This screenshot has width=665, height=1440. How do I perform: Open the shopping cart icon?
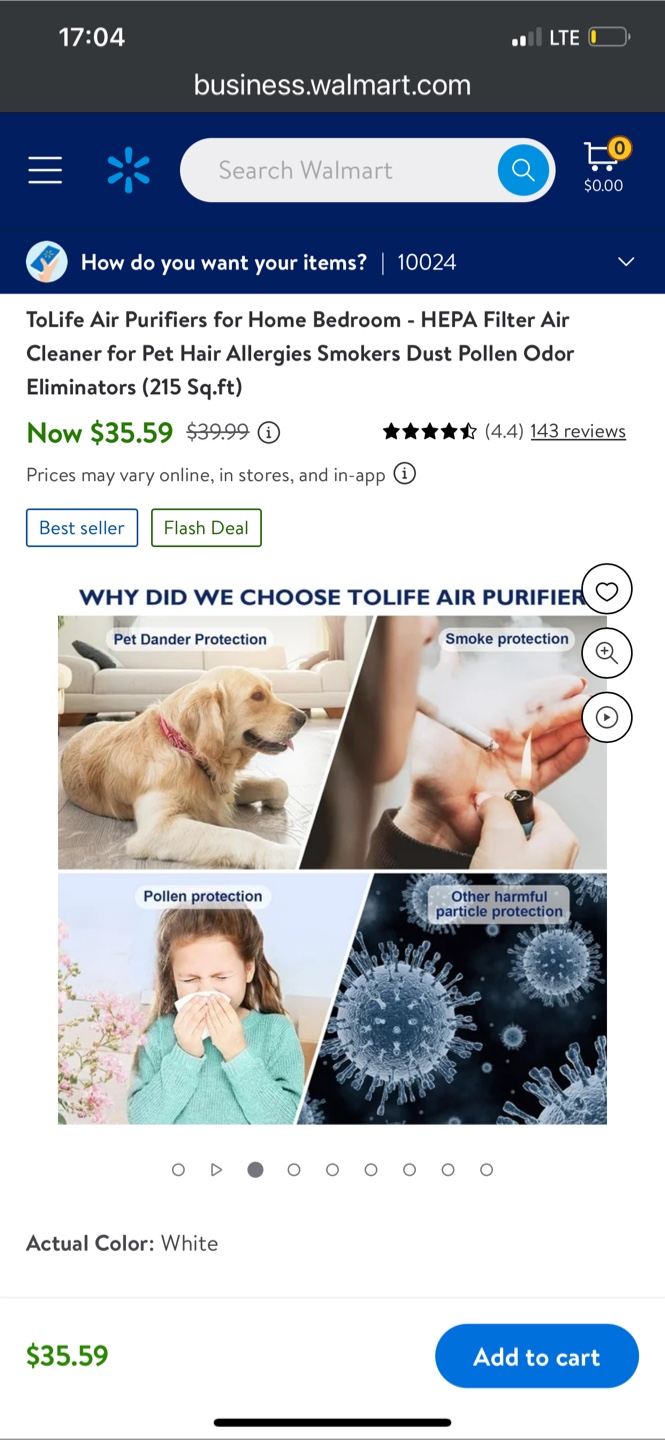[604, 166]
